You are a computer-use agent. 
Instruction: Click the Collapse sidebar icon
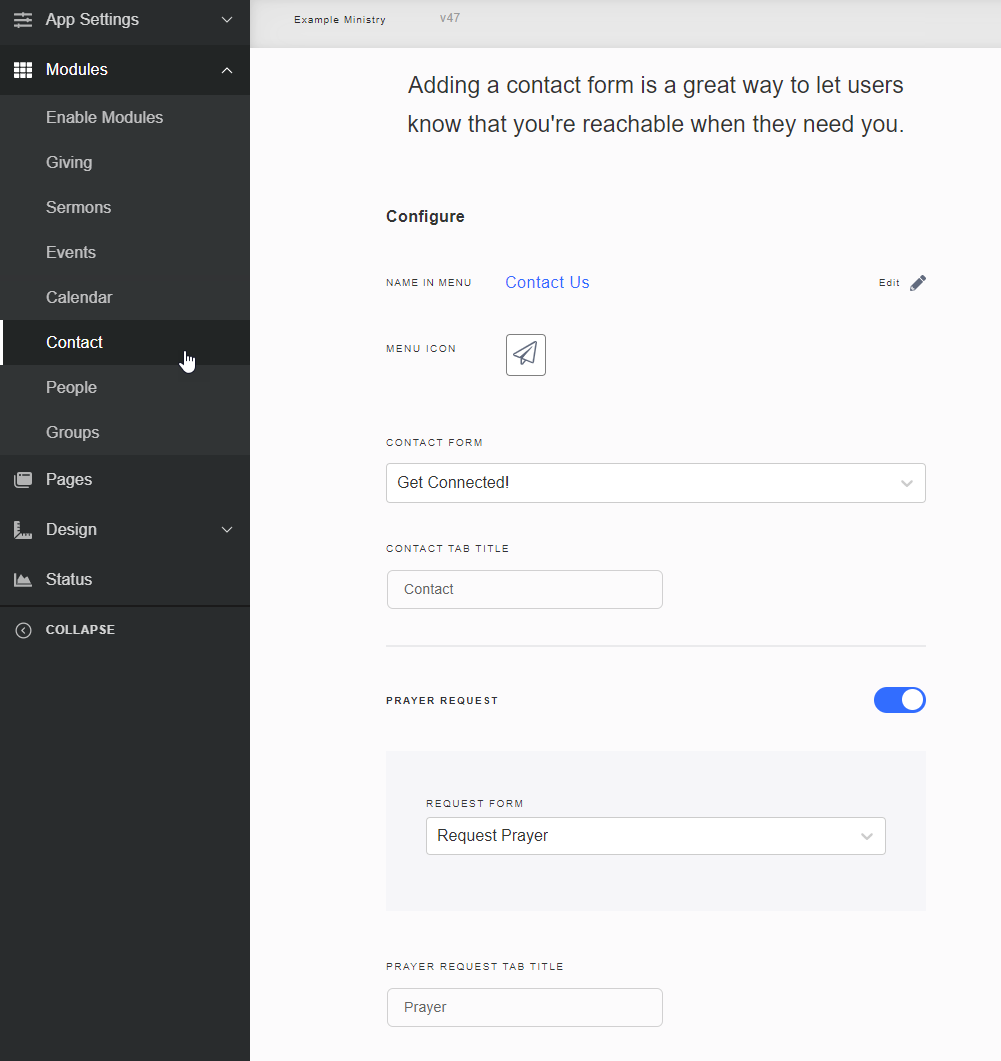pos(22,629)
